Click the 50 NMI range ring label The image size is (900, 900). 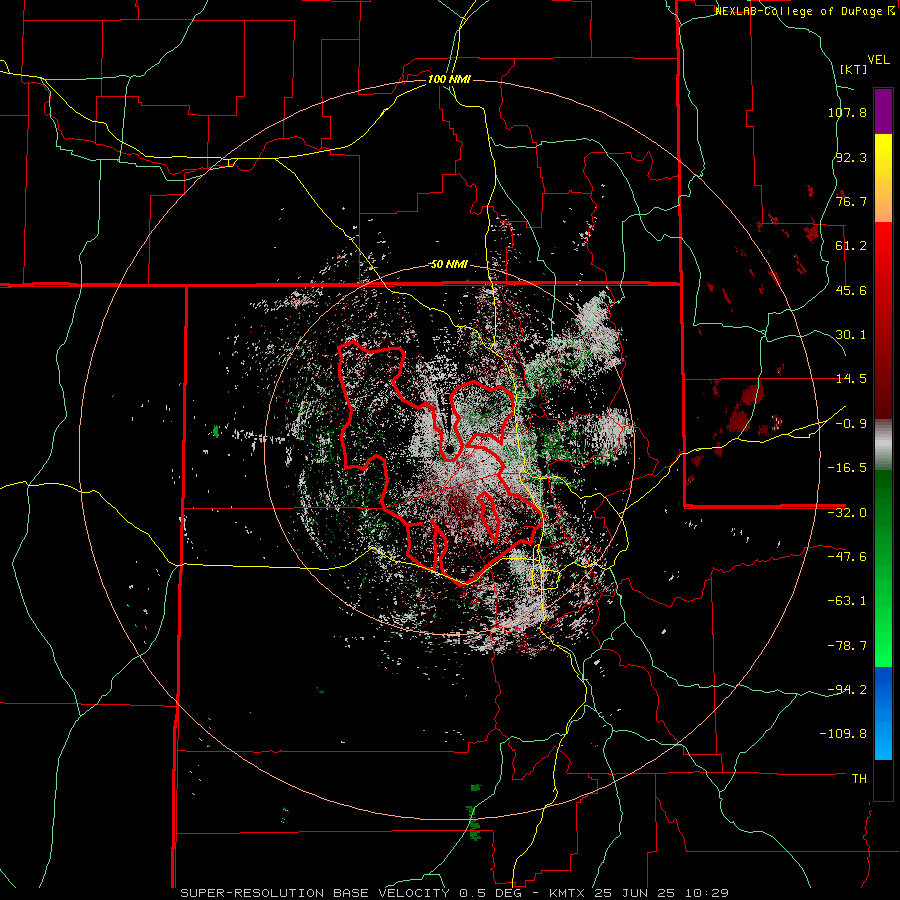pyautogui.click(x=449, y=265)
